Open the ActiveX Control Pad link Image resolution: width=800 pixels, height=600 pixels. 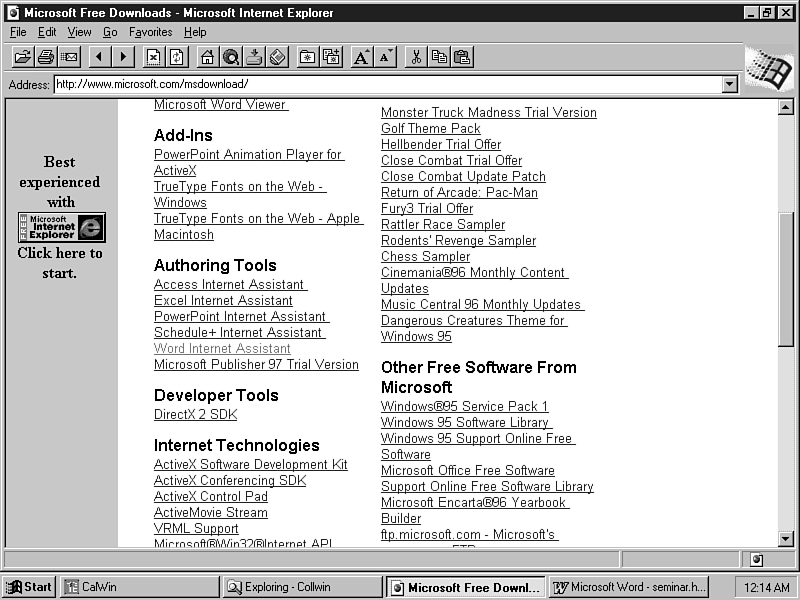211,496
